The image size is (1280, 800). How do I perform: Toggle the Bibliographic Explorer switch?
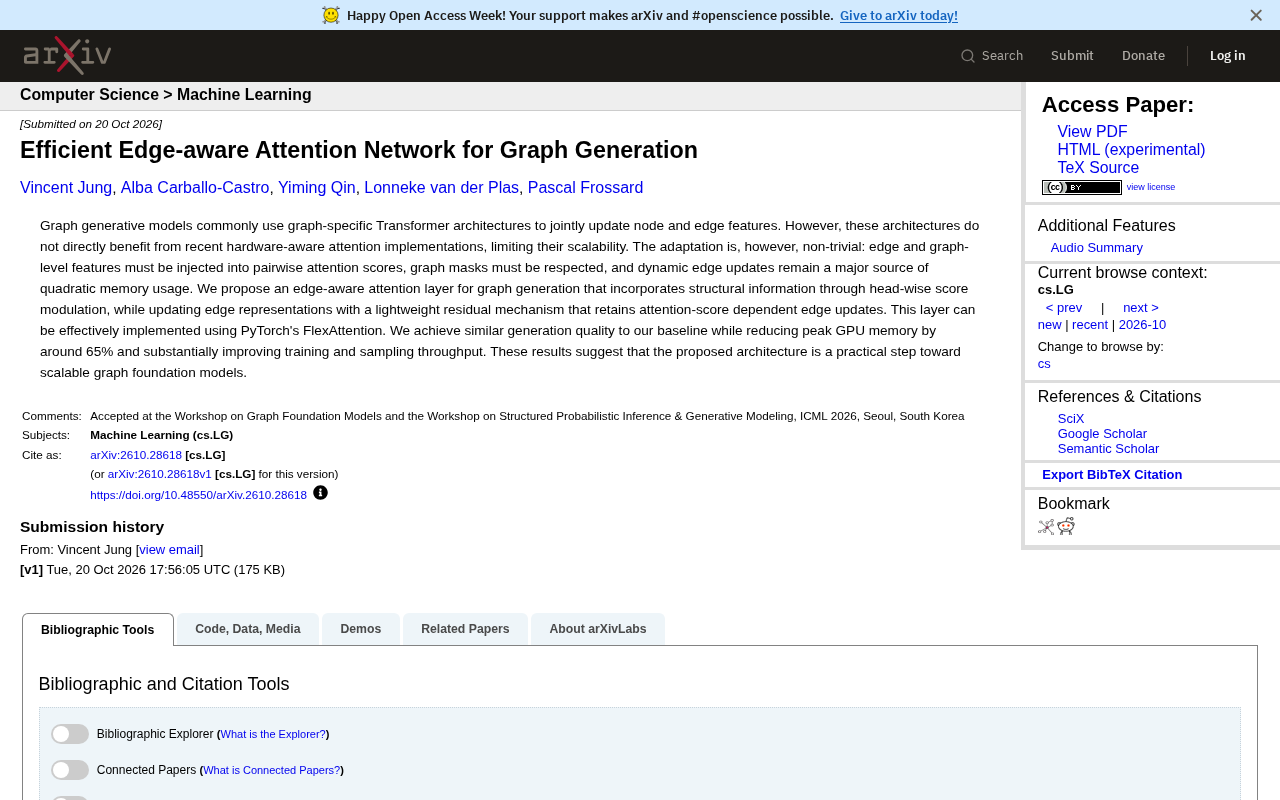click(70, 734)
